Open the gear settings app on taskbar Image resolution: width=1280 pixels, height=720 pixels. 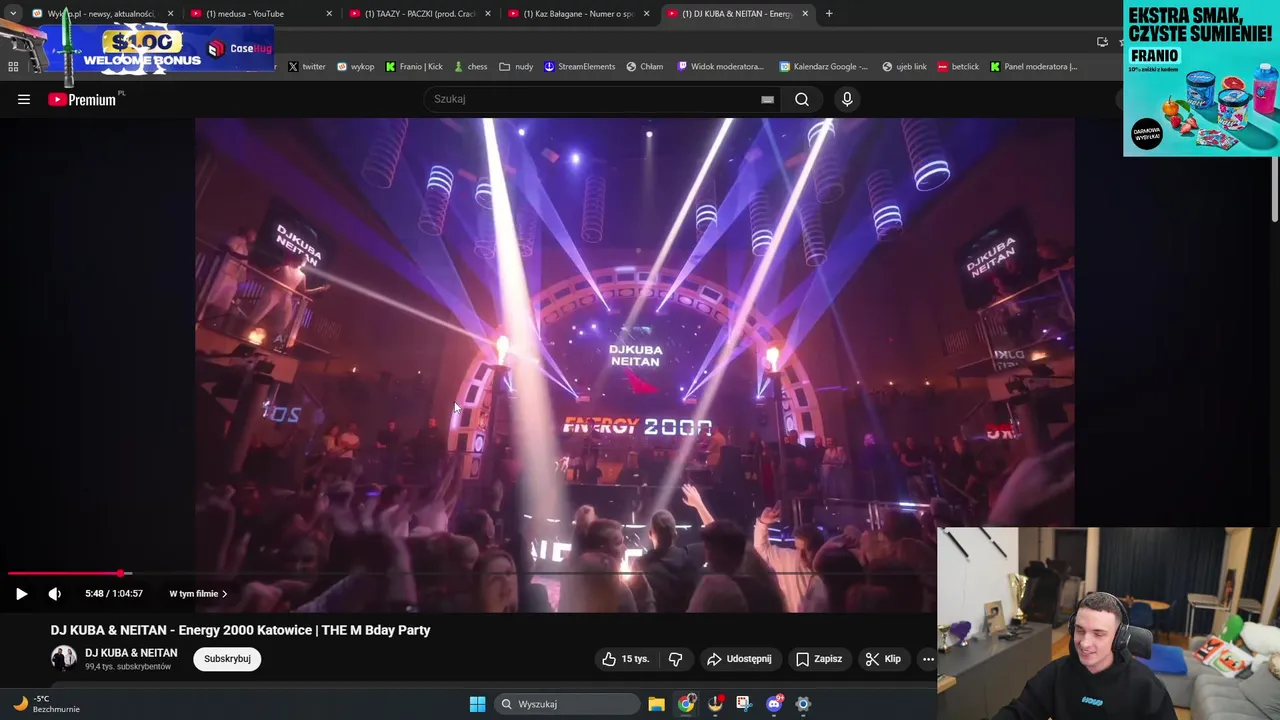802,704
